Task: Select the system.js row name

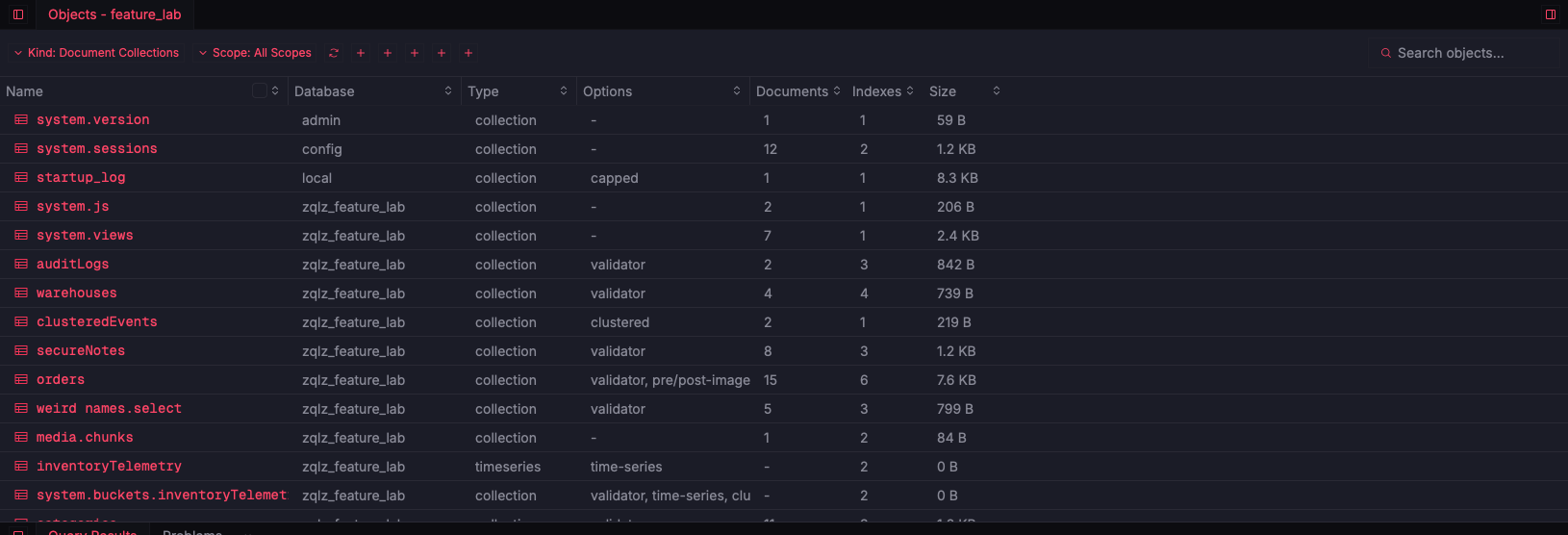Action: tap(73, 207)
